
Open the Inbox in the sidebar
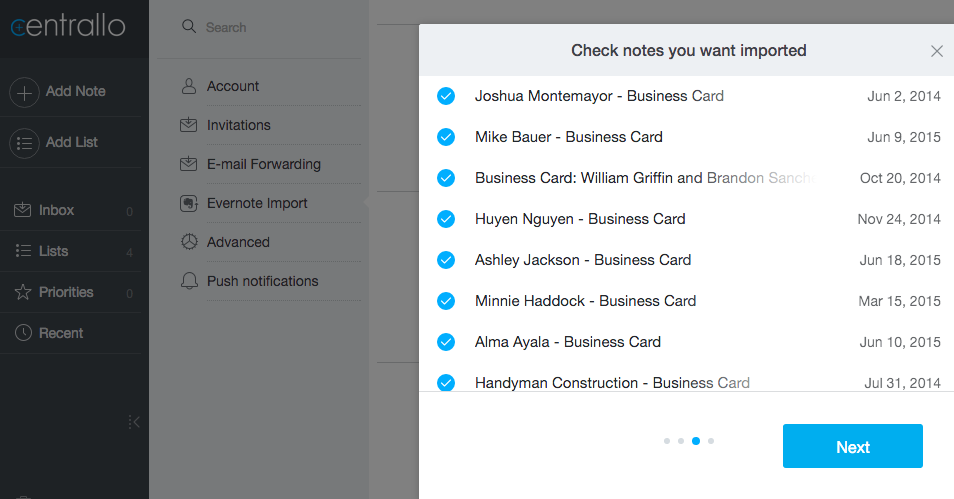(56, 211)
